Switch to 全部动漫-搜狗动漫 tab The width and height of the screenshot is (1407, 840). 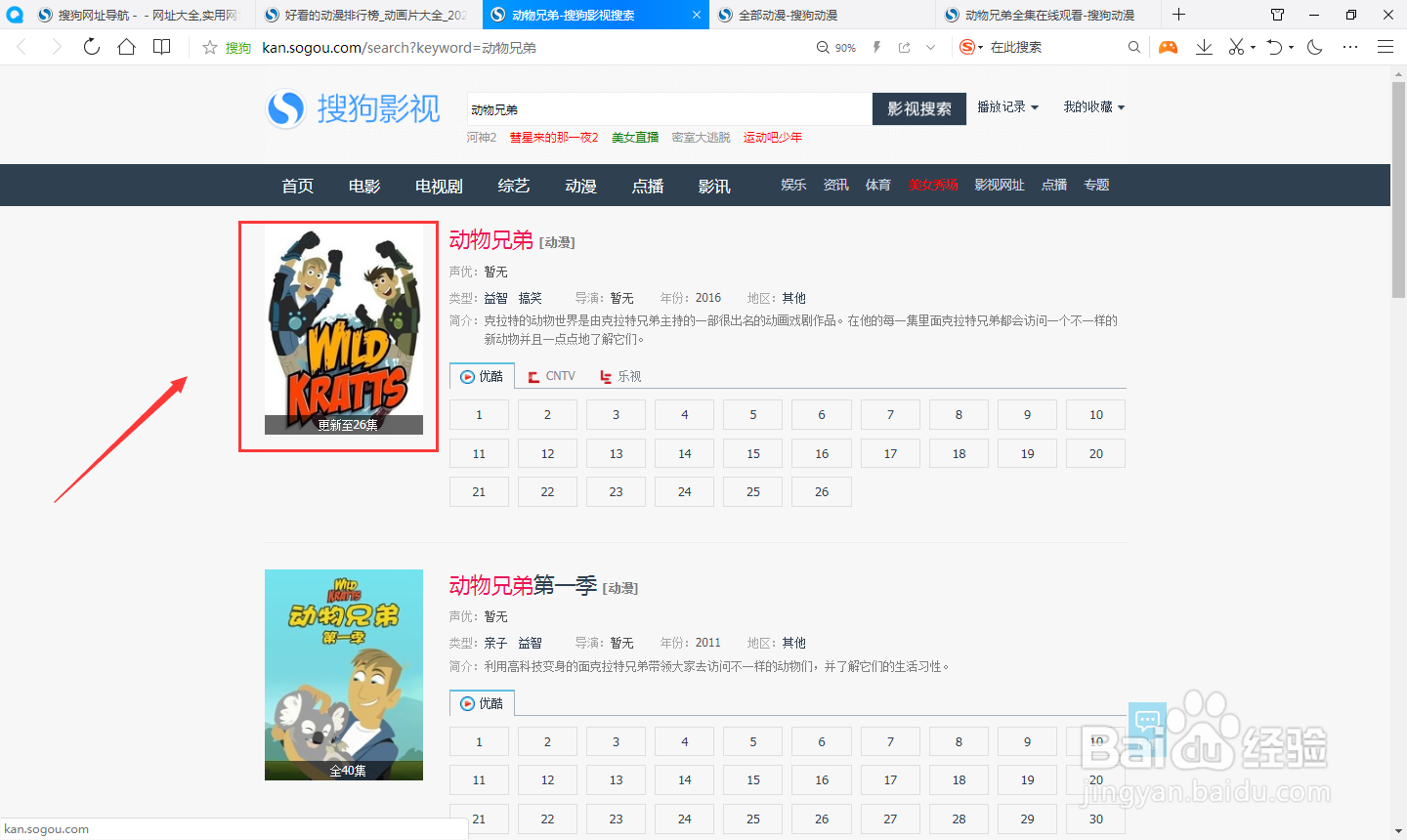click(823, 15)
